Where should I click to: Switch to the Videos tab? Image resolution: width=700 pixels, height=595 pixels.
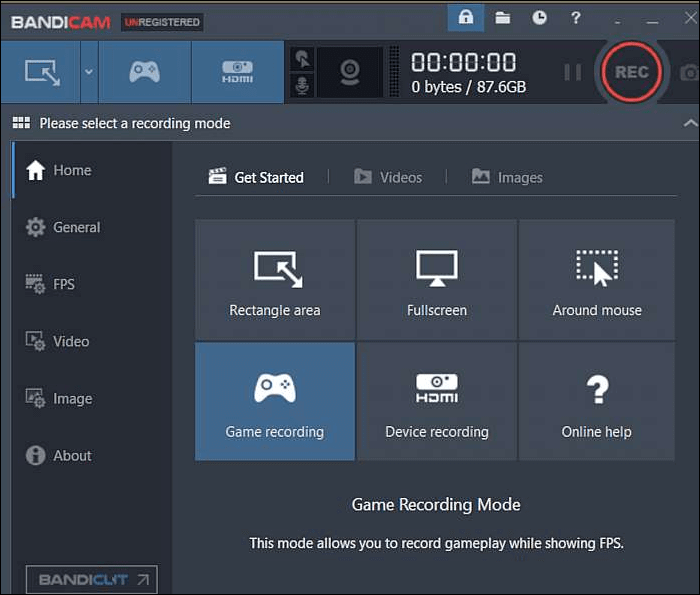[388, 177]
